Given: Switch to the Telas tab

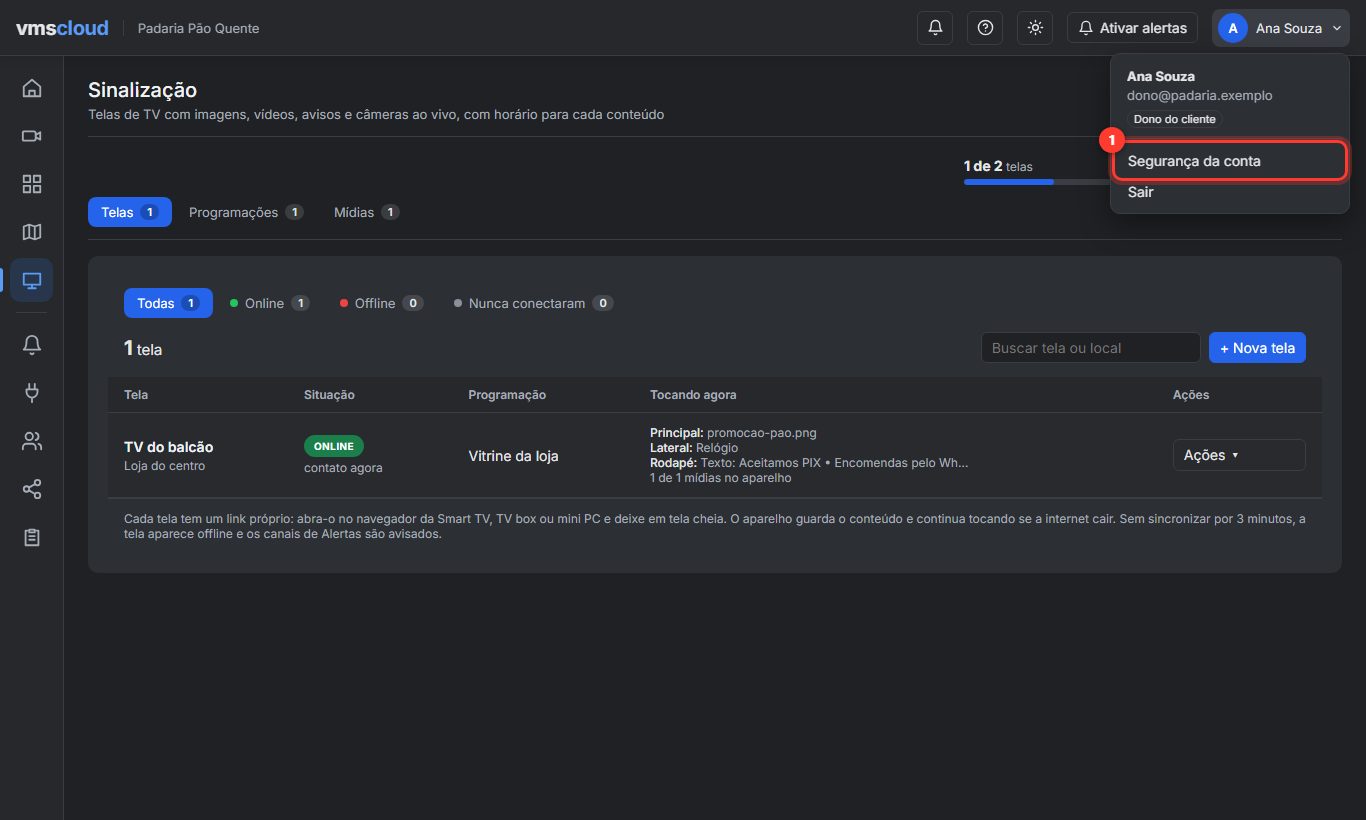Looking at the screenshot, I should (130, 212).
